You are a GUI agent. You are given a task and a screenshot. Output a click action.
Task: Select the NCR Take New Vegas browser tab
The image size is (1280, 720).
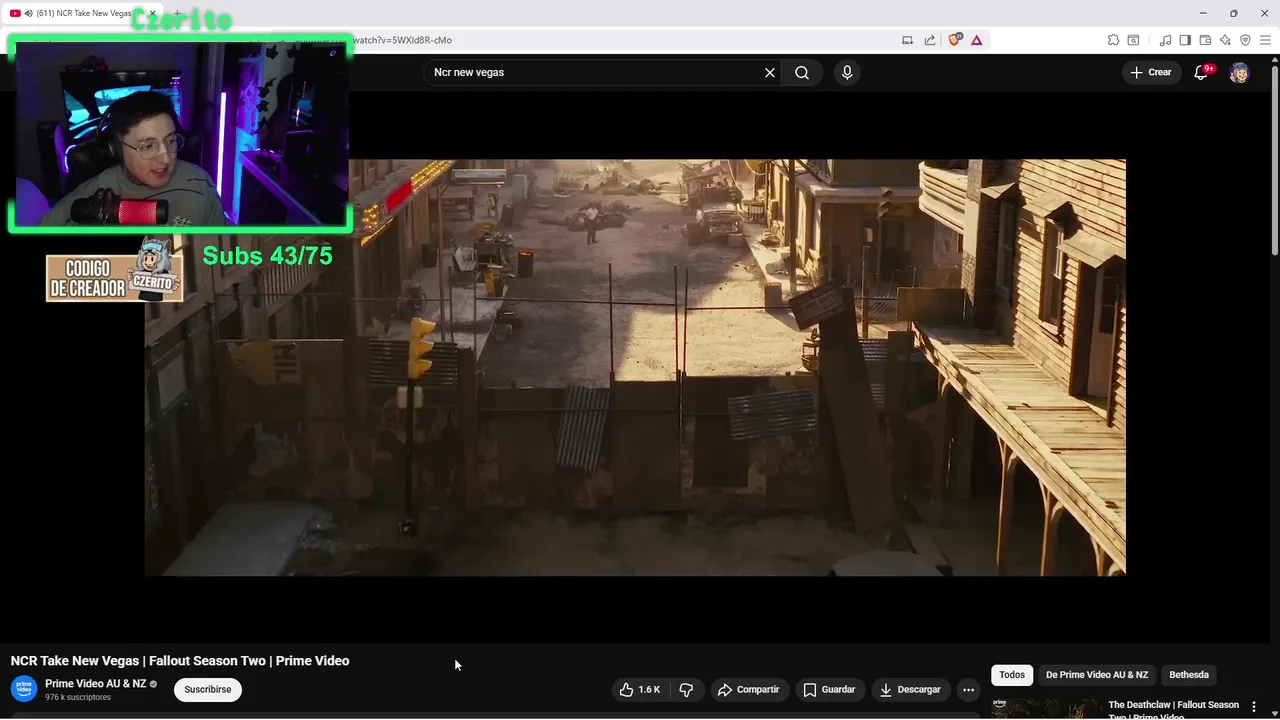tap(80, 13)
